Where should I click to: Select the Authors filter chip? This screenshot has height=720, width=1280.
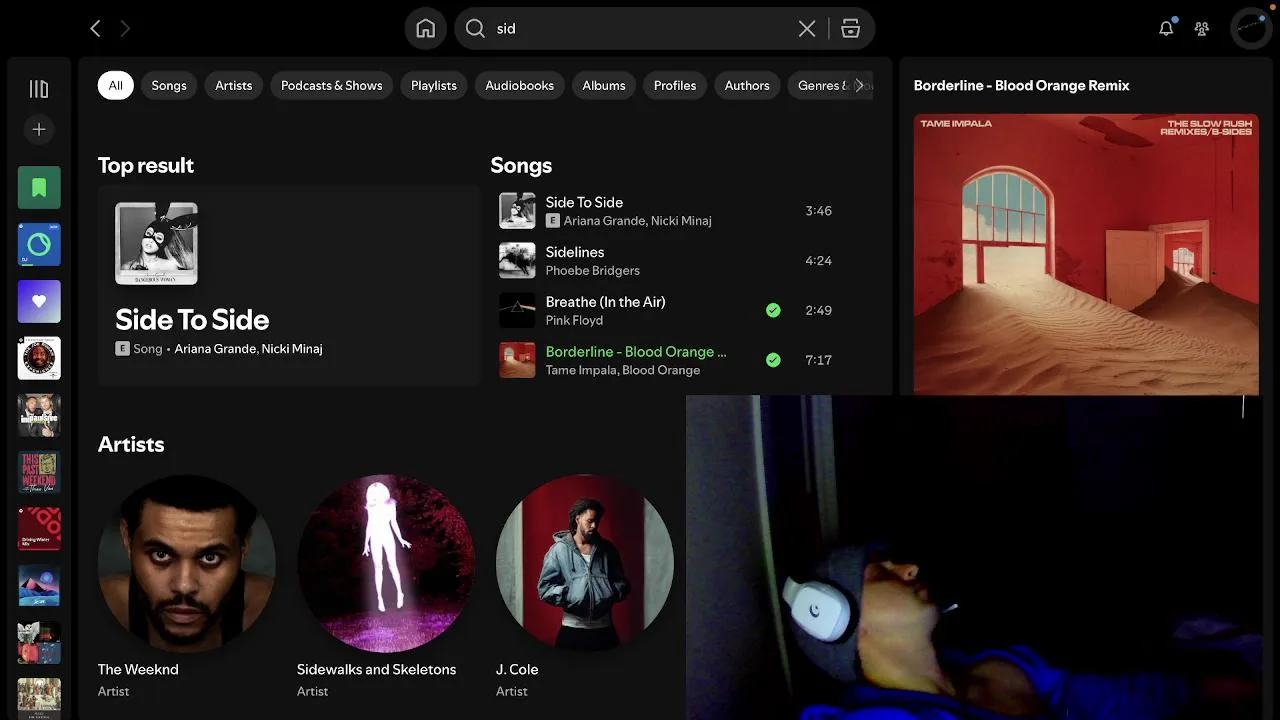pyautogui.click(x=747, y=86)
